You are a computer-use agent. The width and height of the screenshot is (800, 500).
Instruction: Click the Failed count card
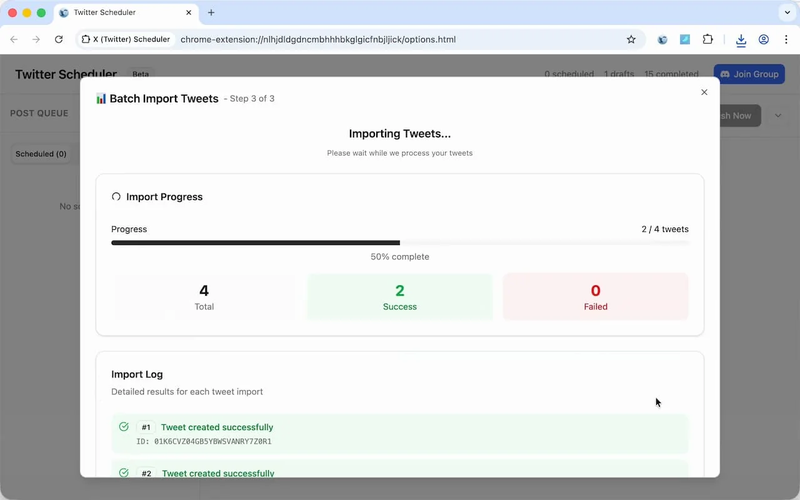[x=595, y=297]
